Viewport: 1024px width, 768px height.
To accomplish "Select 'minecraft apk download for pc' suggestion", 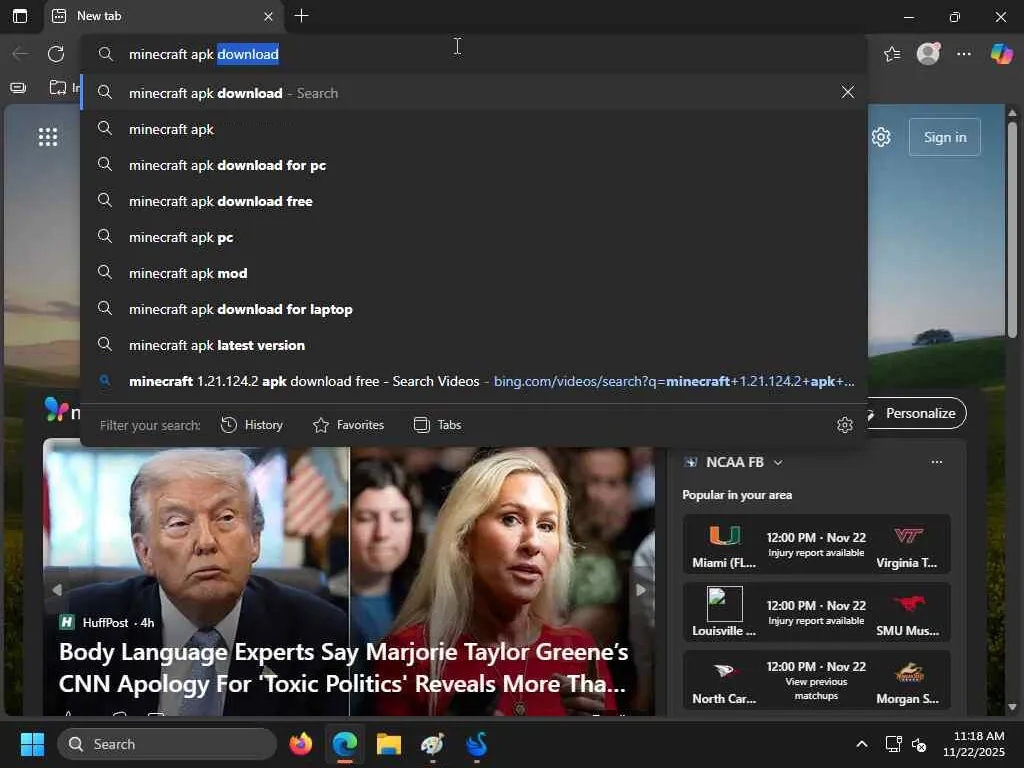I will (474, 165).
